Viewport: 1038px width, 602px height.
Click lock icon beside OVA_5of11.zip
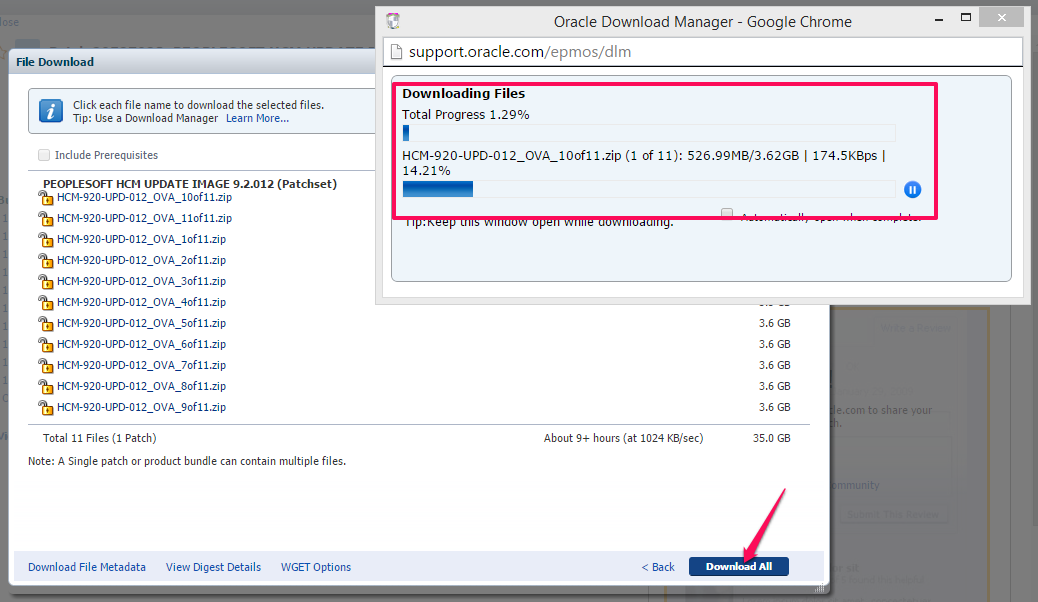[x=45, y=324]
